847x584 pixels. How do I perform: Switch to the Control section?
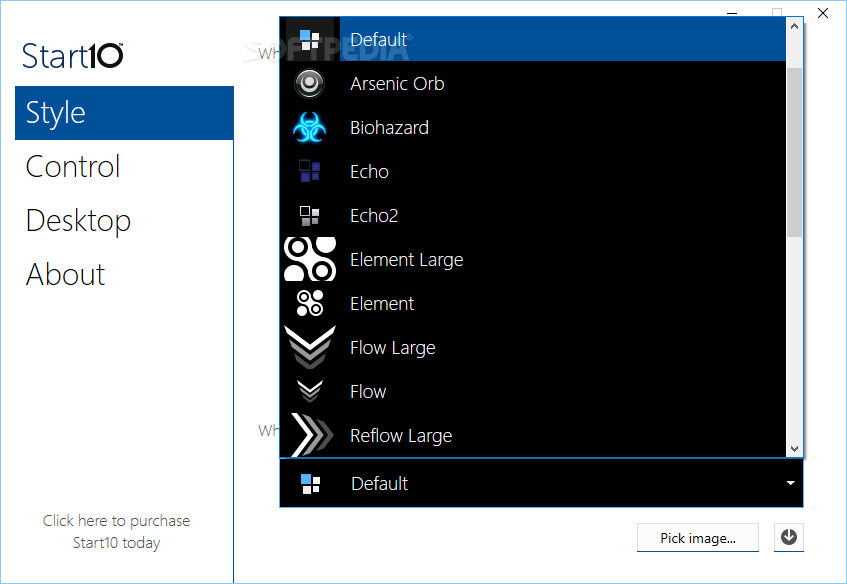pos(72,166)
